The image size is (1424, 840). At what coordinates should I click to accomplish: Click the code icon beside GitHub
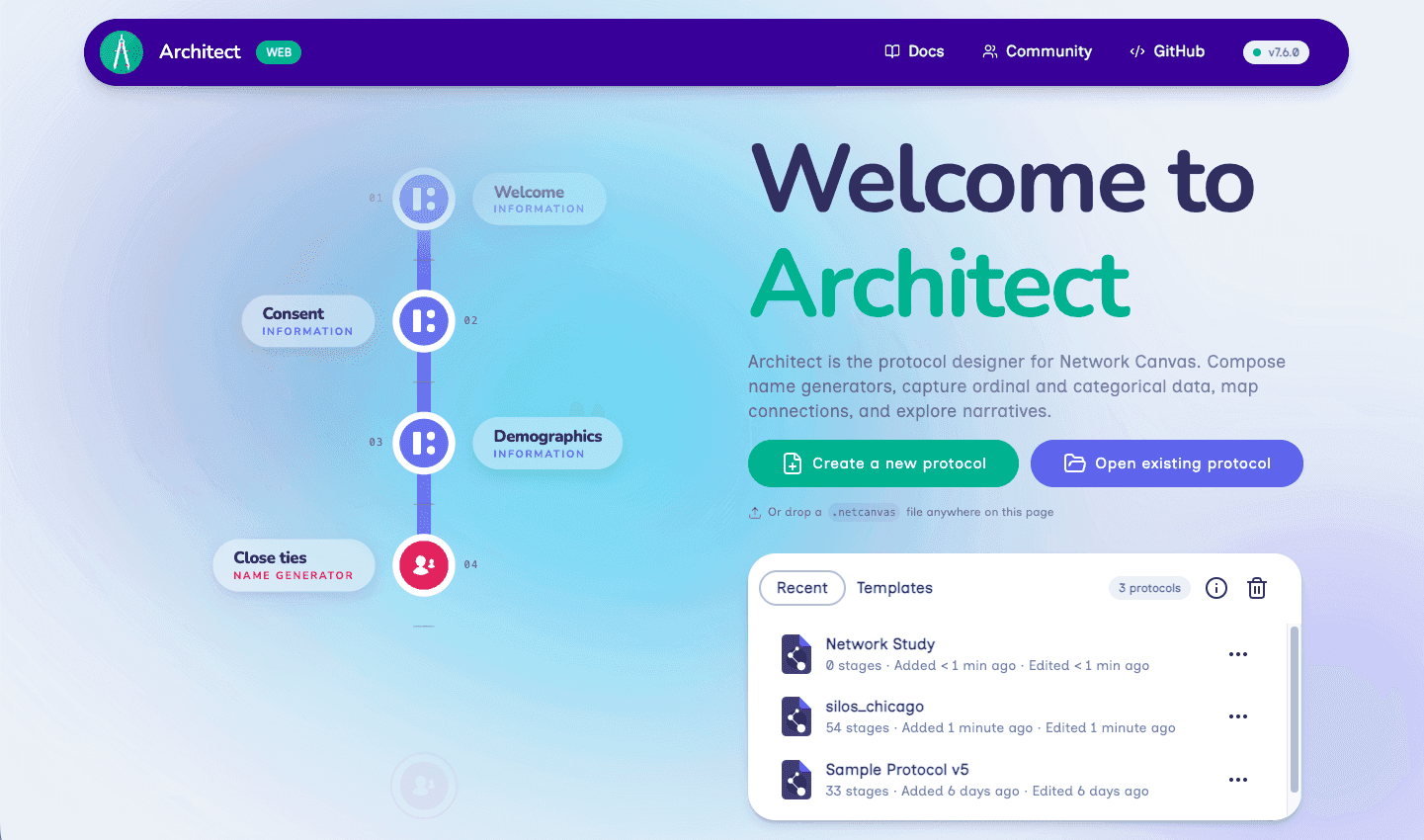coord(1137,51)
